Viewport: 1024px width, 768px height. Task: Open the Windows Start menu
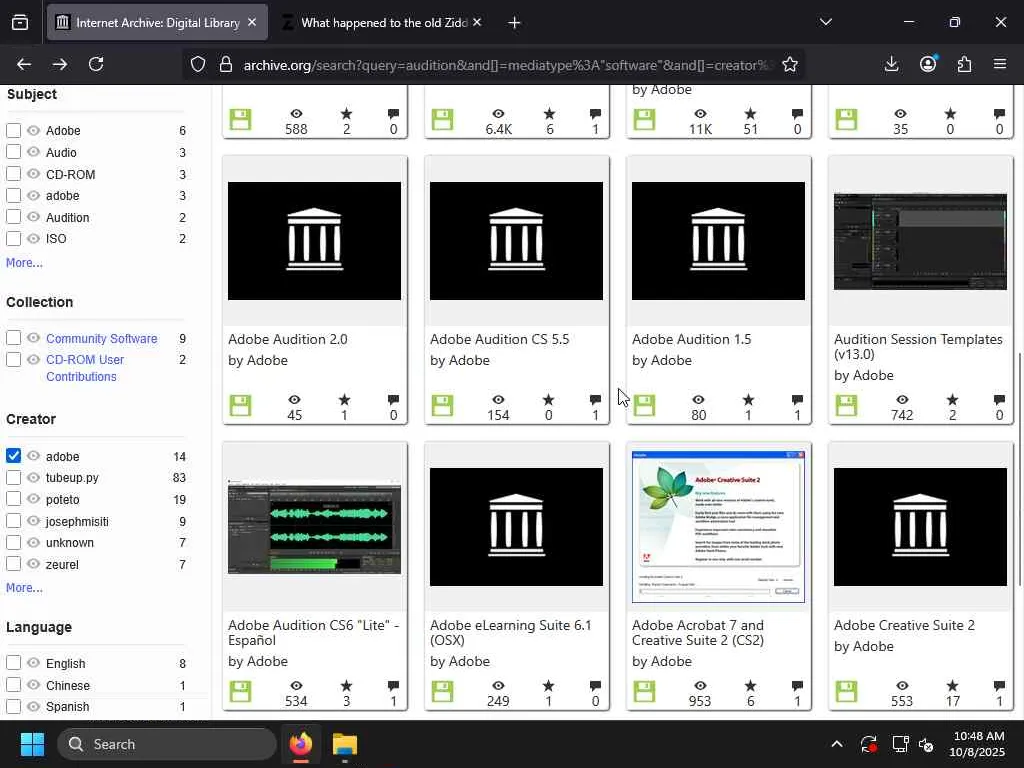pos(32,744)
